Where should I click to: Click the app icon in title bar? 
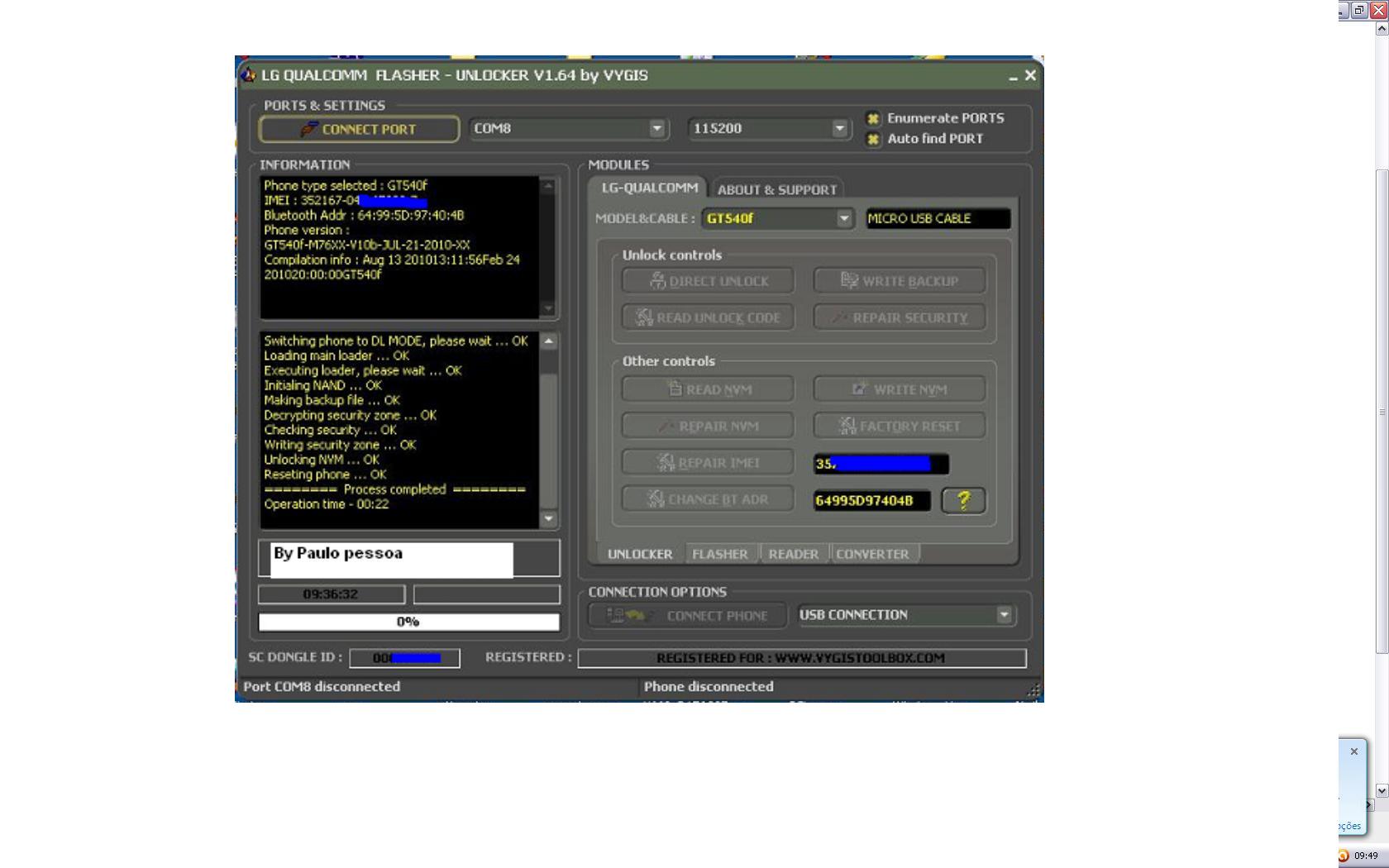coord(248,75)
